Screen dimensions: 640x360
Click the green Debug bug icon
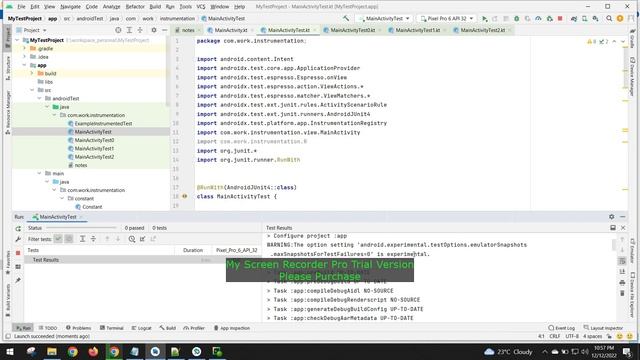[516, 18]
